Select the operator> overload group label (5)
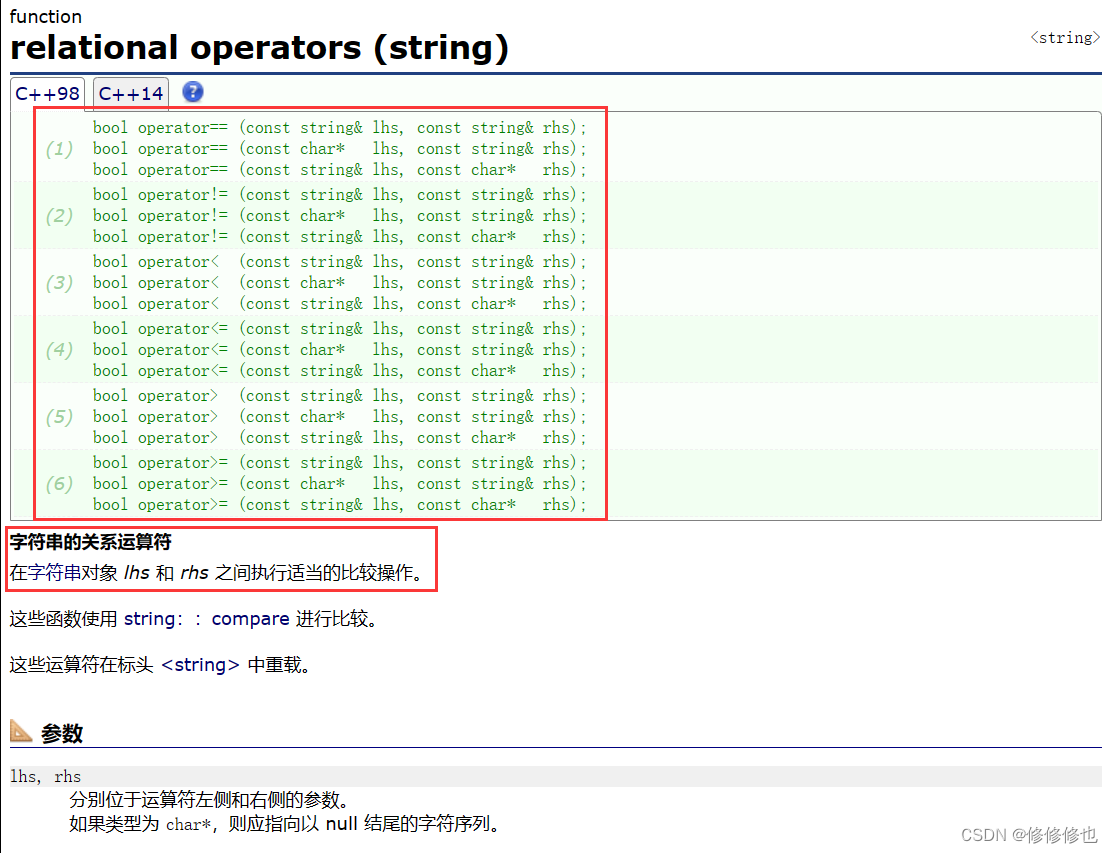The image size is (1113, 853). coord(57,416)
